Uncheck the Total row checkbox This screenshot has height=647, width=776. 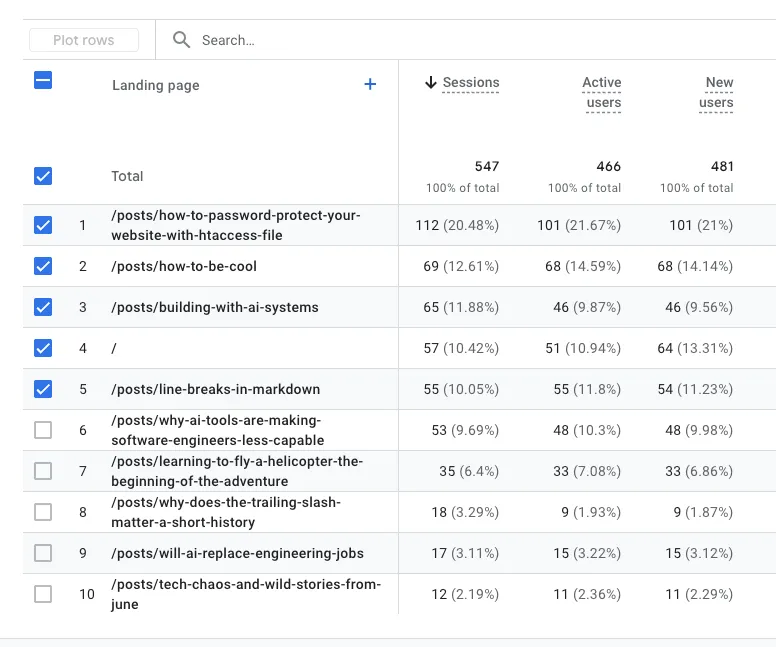43,176
